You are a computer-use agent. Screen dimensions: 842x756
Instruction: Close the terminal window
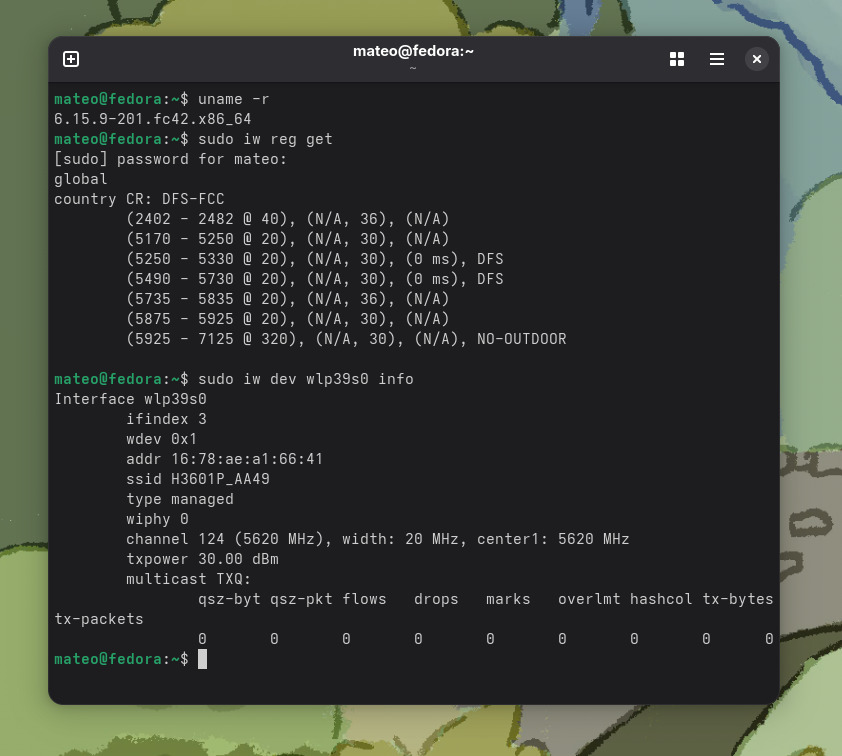coord(756,59)
